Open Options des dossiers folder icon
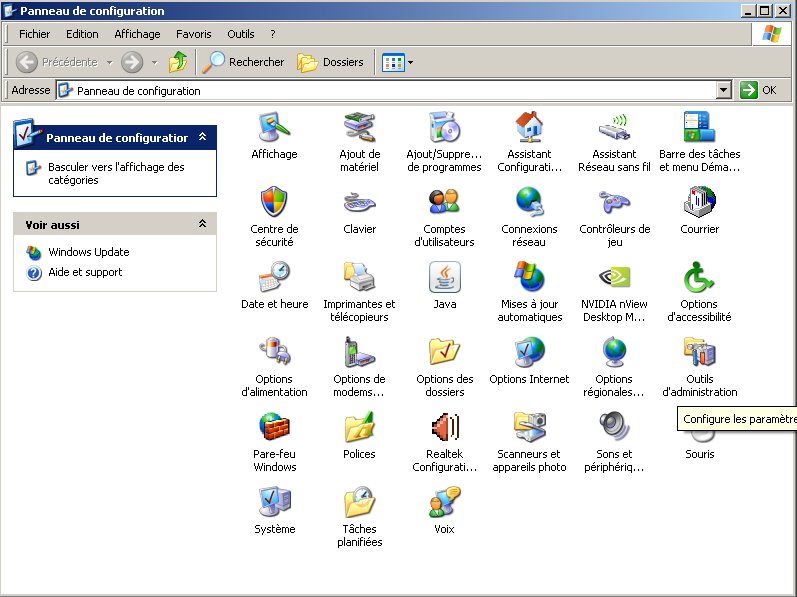 pos(444,352)
